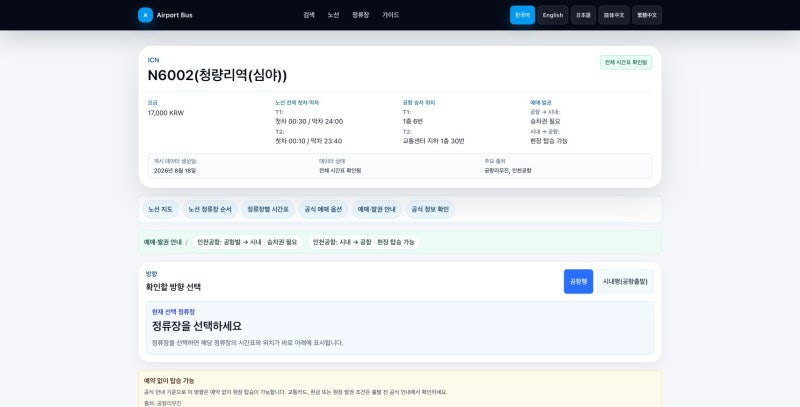Open the Airport Bus home link text

(174, 15)
